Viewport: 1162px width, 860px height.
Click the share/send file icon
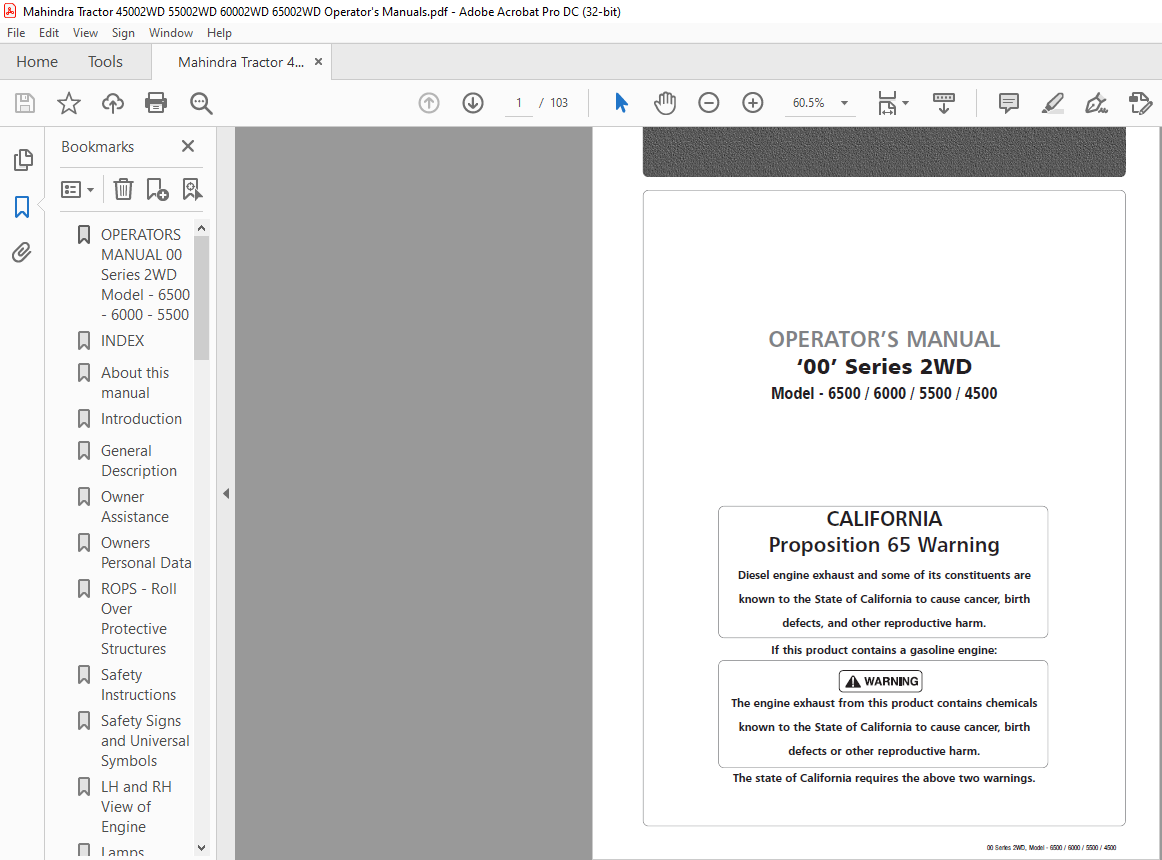pos(1141,103)
